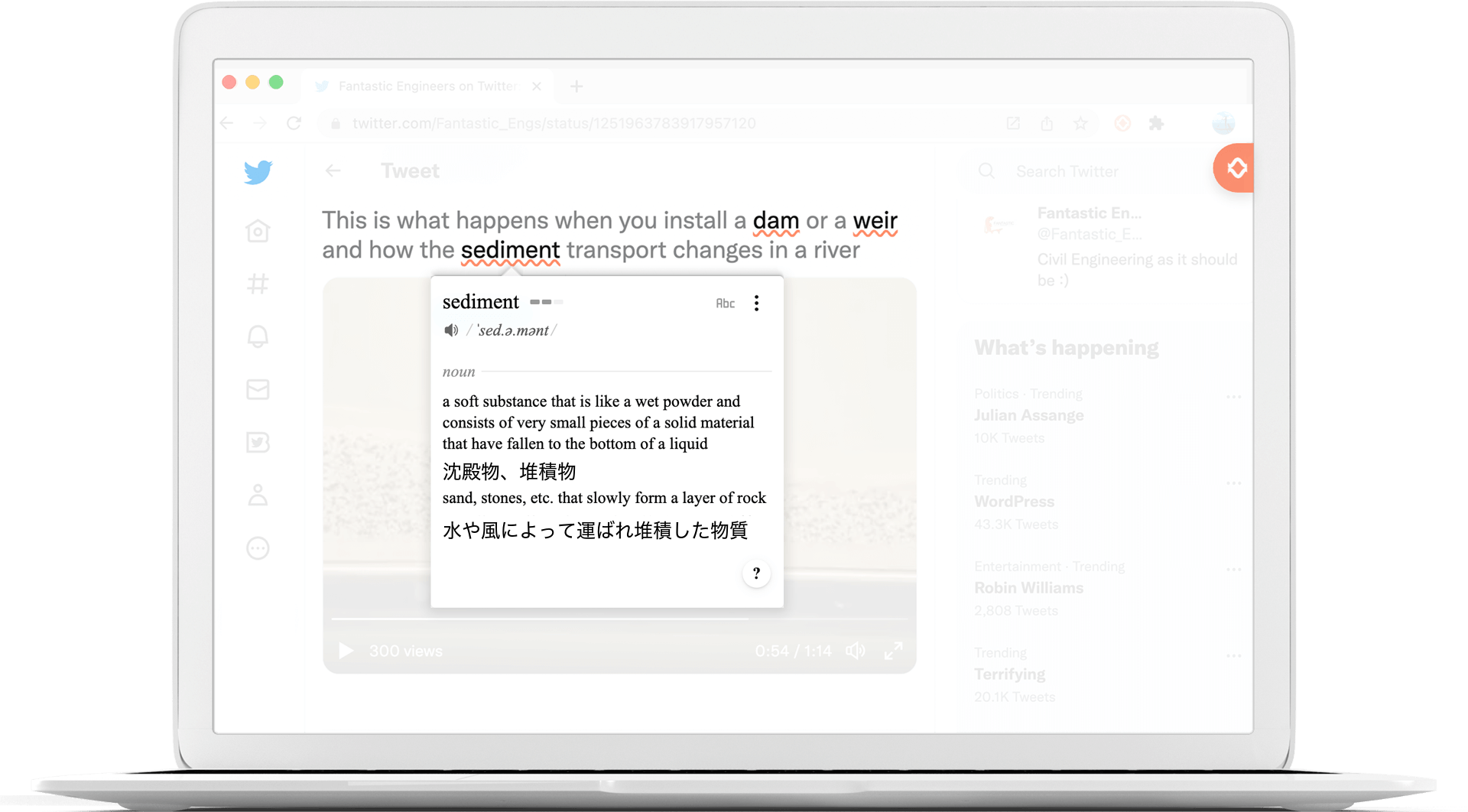Viewport: 1468px width, 812px height.
Task: Click the word level indicator bars
Action: 546,302
